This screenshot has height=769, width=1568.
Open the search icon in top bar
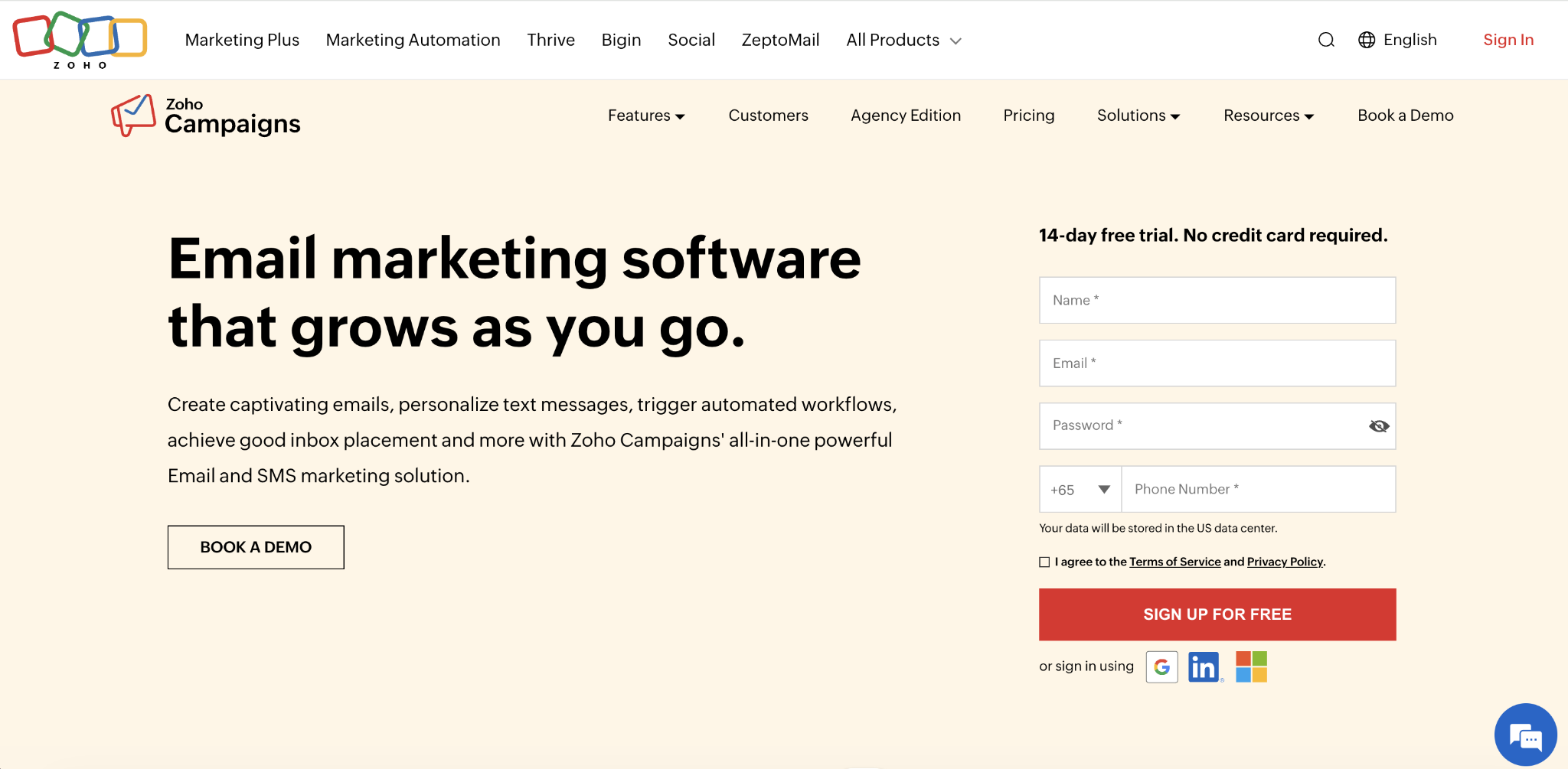pyautogui.click(x=1326, y=40)
